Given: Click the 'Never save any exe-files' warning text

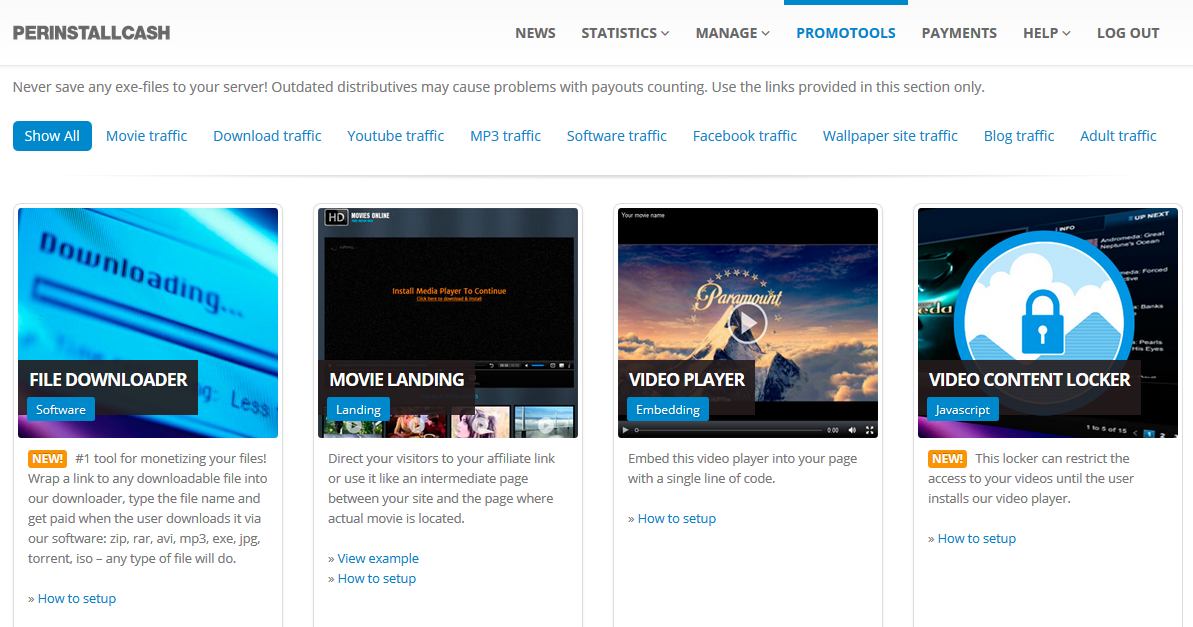Looking at the screenshot, I should (498, 87).
